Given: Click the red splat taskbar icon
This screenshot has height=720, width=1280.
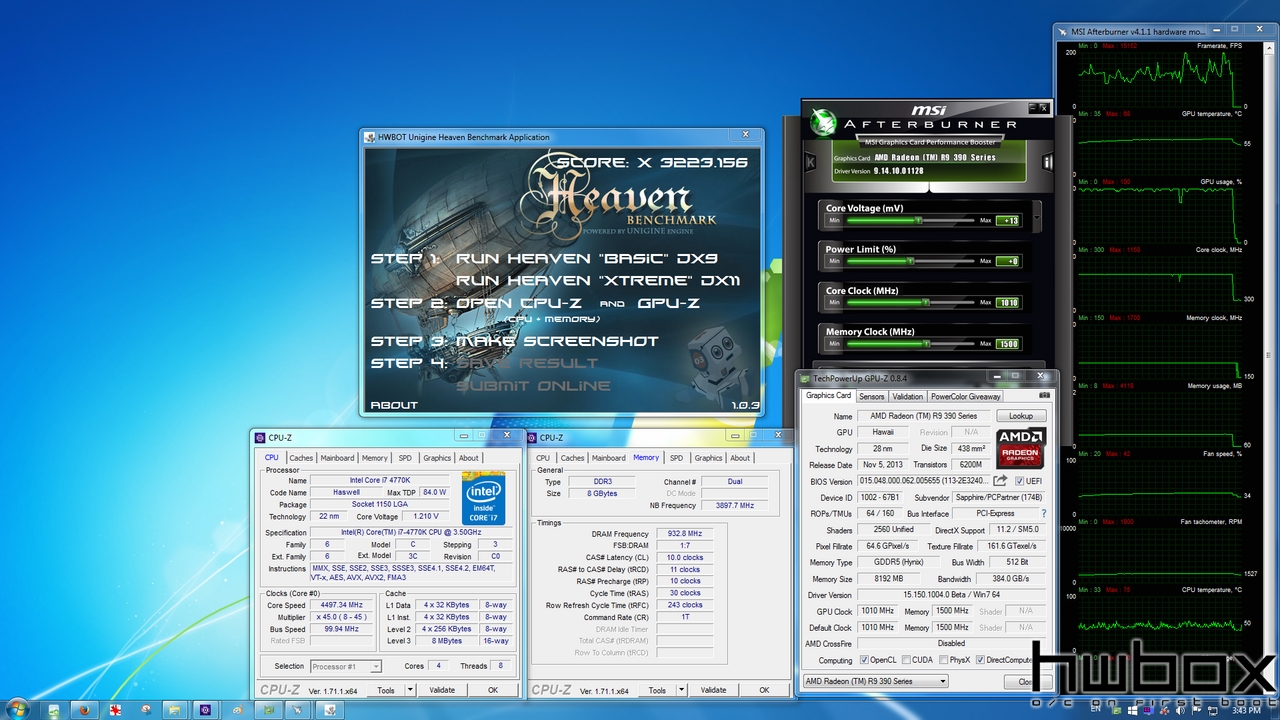Looking at the screenshot, I should [115, 709].
